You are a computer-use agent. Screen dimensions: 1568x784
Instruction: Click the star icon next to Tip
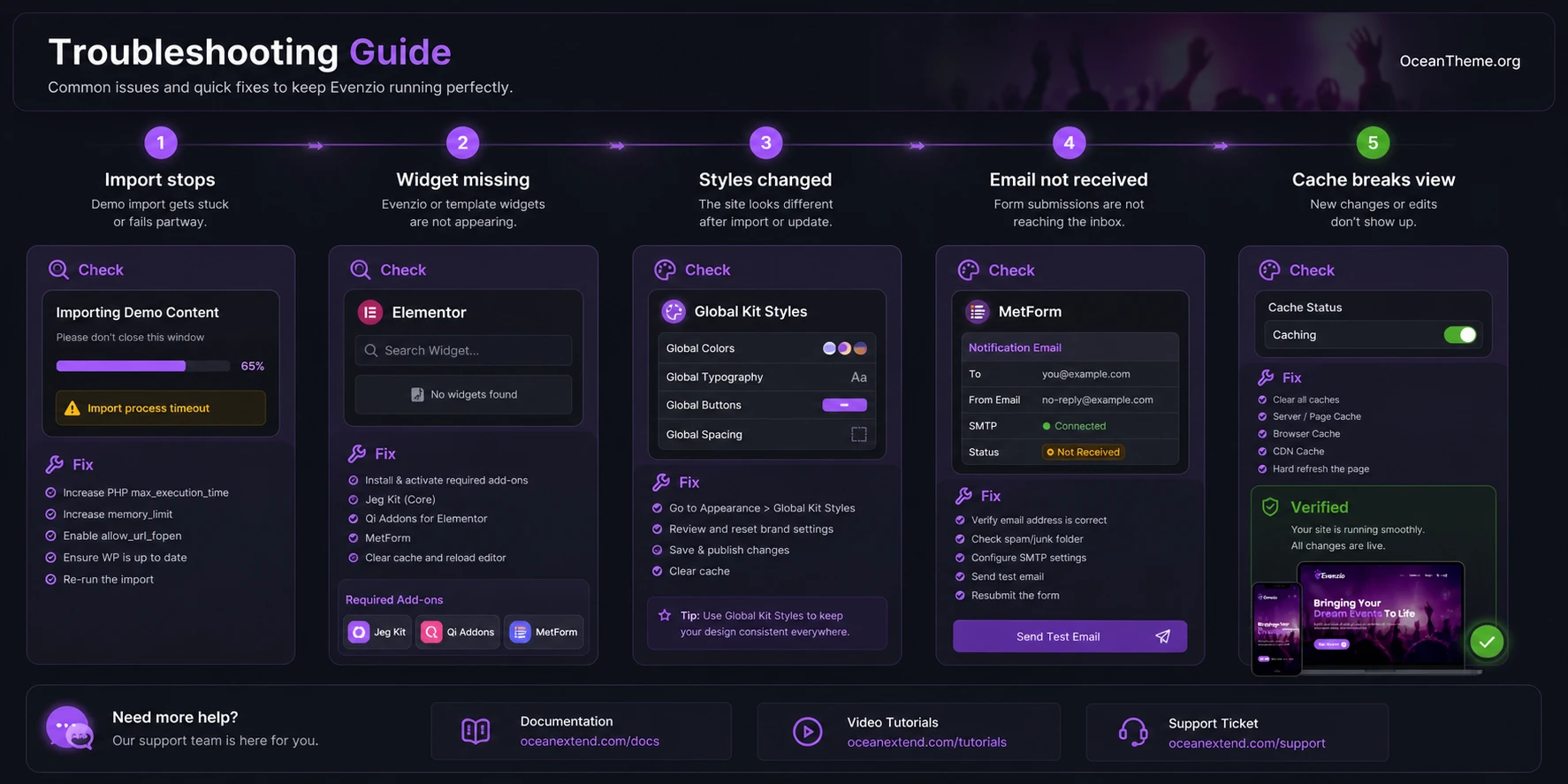coord(665,615)
